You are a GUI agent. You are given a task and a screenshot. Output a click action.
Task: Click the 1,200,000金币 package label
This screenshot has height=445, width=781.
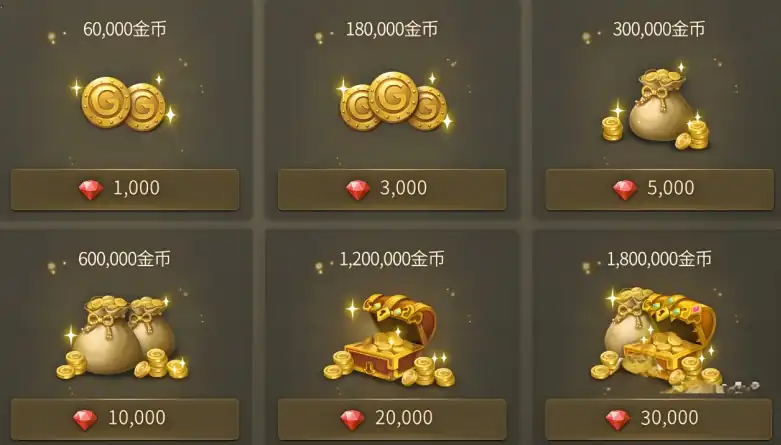pyautogui.click(x=392, y=259)
